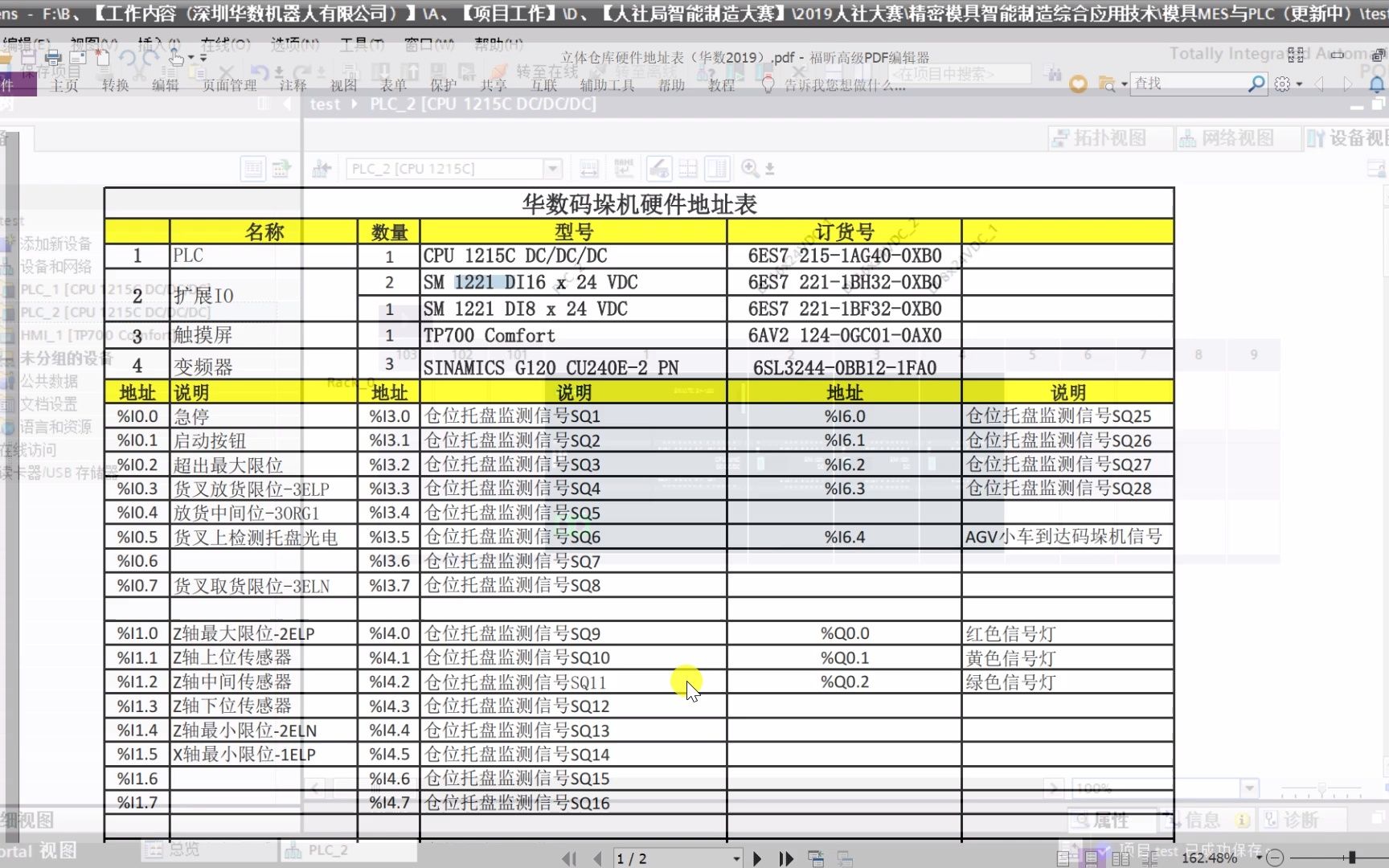The height and width of the screenshot is (868, 1389).
Task: Open the zoom percentage 162.48% dropdown
Action: point(1260,858)
